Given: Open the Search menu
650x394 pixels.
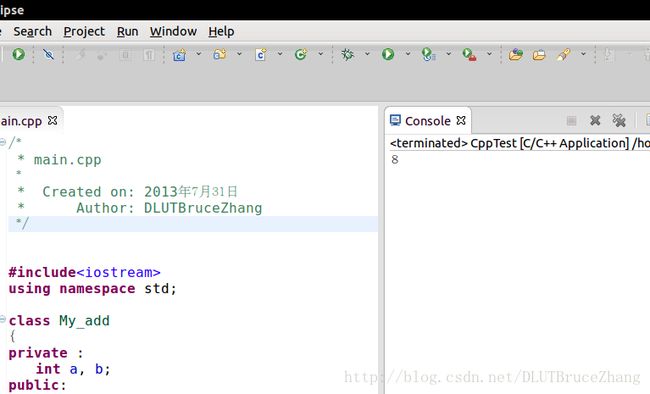Looking at the screenshot, I should [32, 32].
